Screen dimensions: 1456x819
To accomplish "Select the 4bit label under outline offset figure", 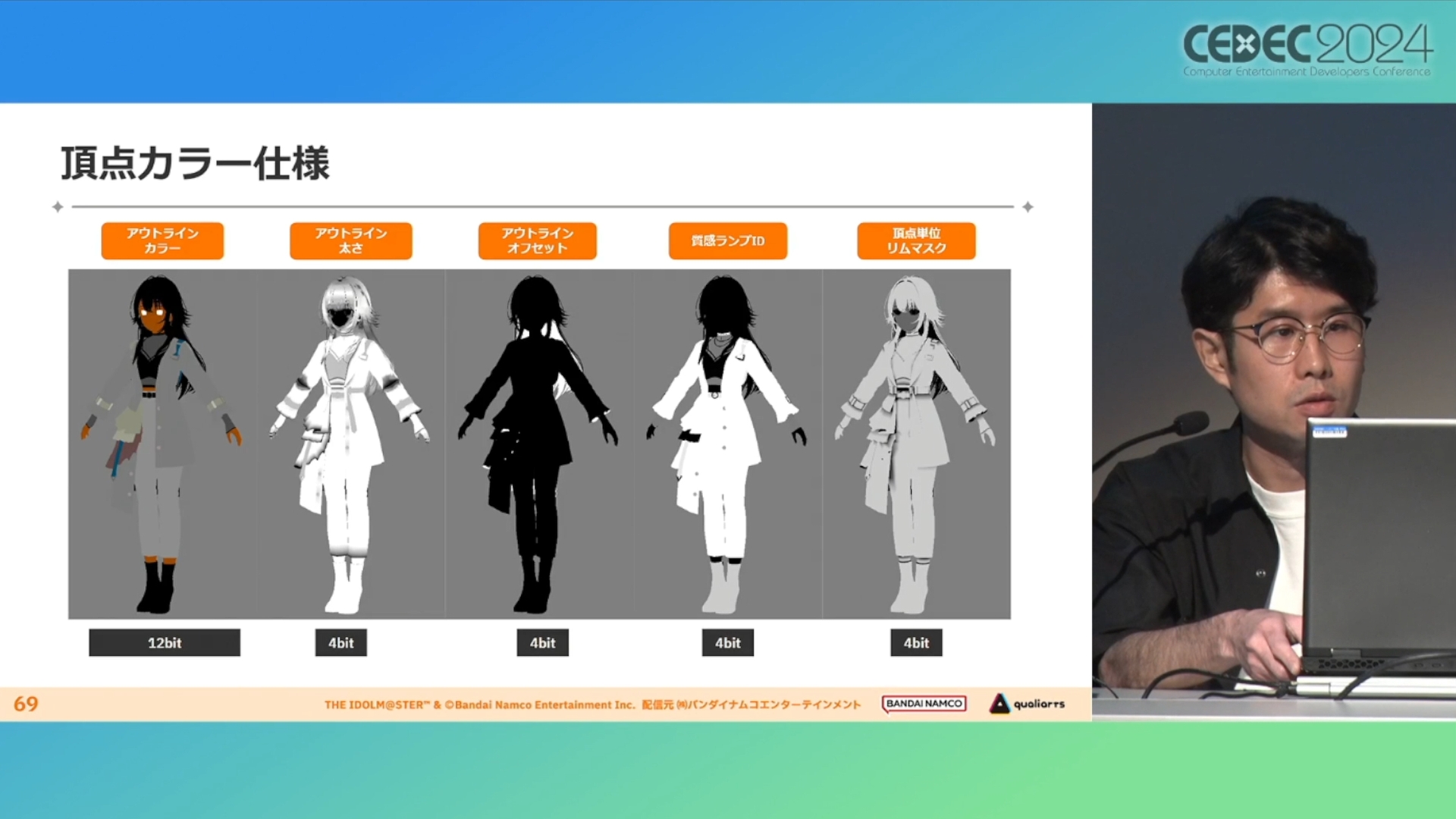I will click(x=543, y=642).
